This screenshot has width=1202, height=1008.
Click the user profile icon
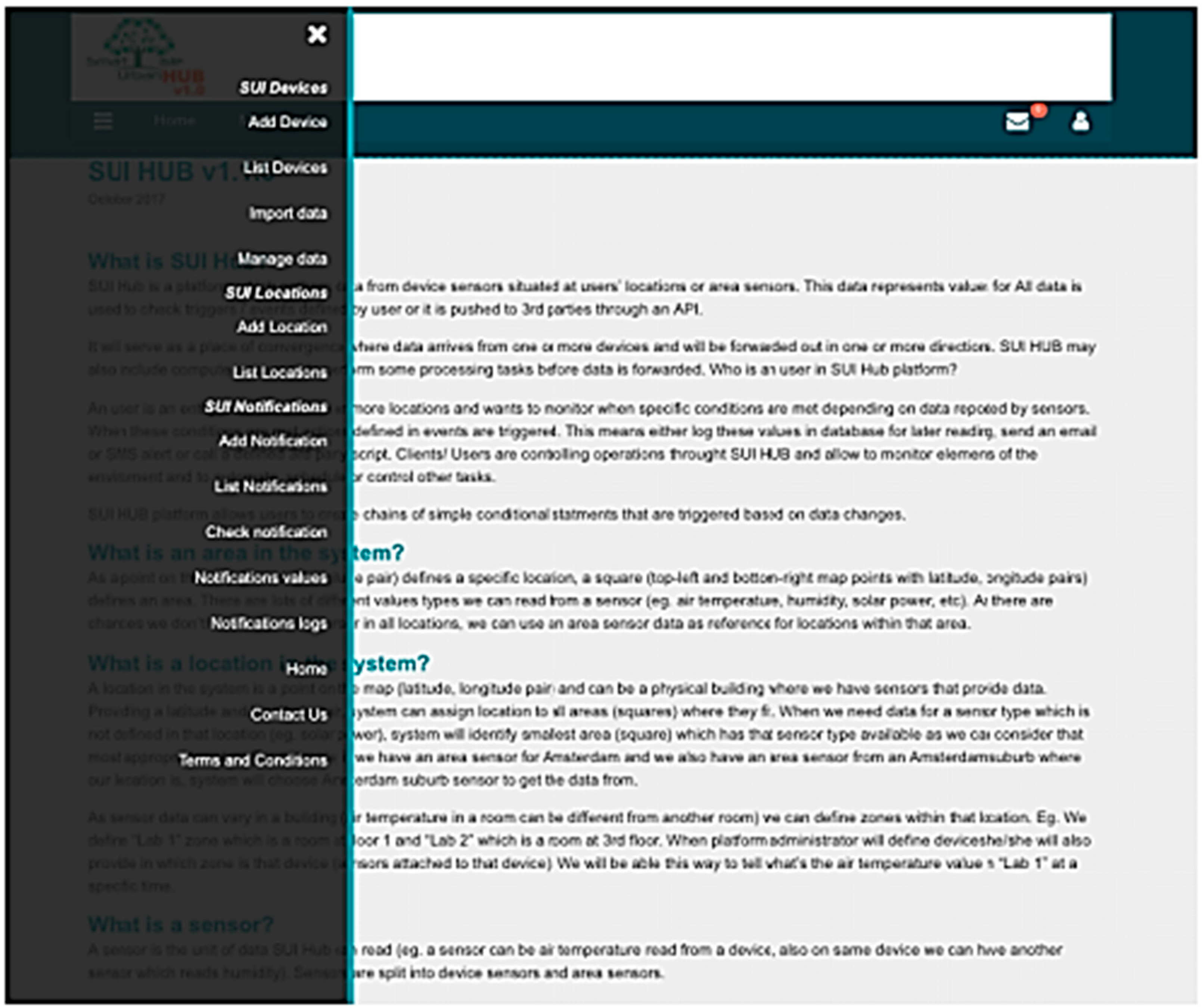(x=1080, y=121)
